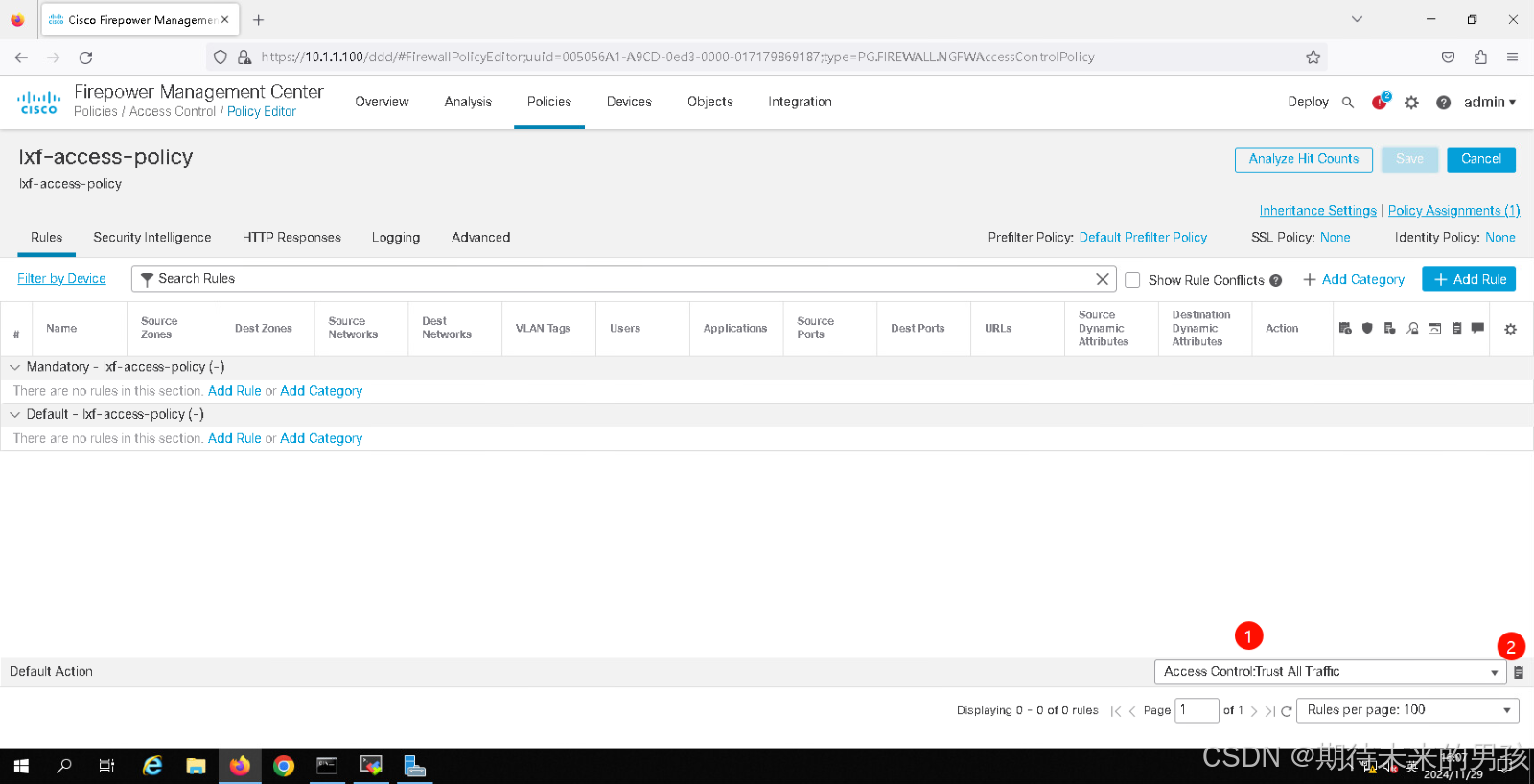
Task: Click the logging clipboard column icon
Action: 1456,329
